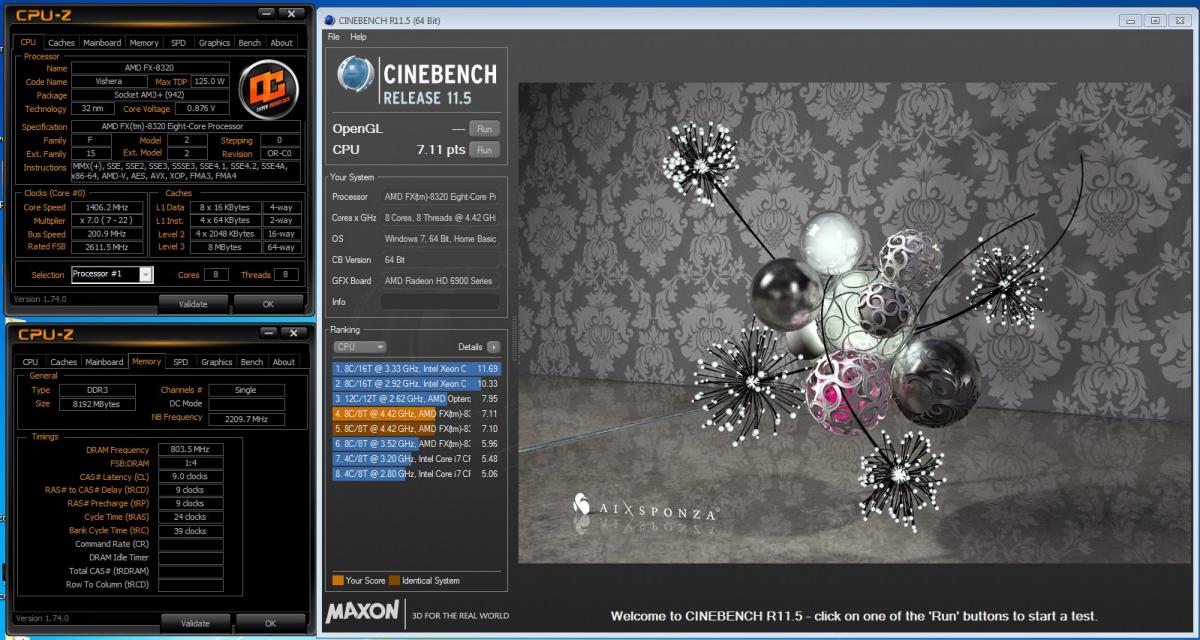The height and width of the screenshot is (640, 1200).
Task: Click the Info text field in Your System
Action: click(x=440, y=301)
